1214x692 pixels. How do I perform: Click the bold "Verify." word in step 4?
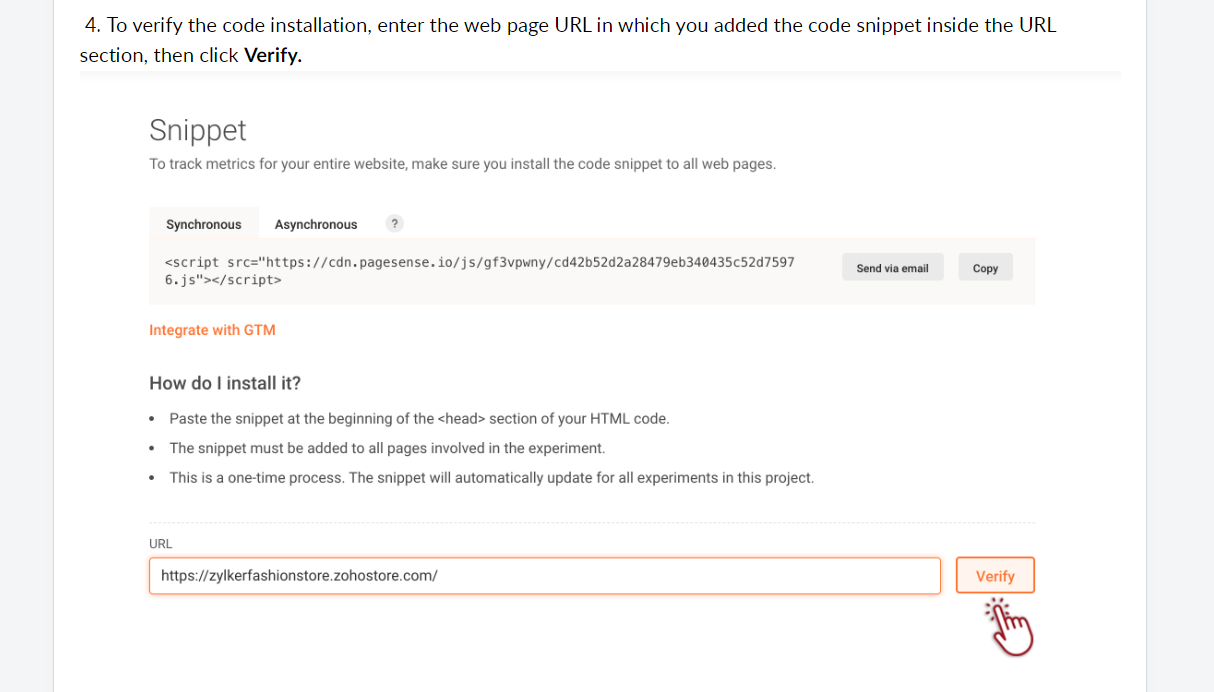(x=272, y=55)
